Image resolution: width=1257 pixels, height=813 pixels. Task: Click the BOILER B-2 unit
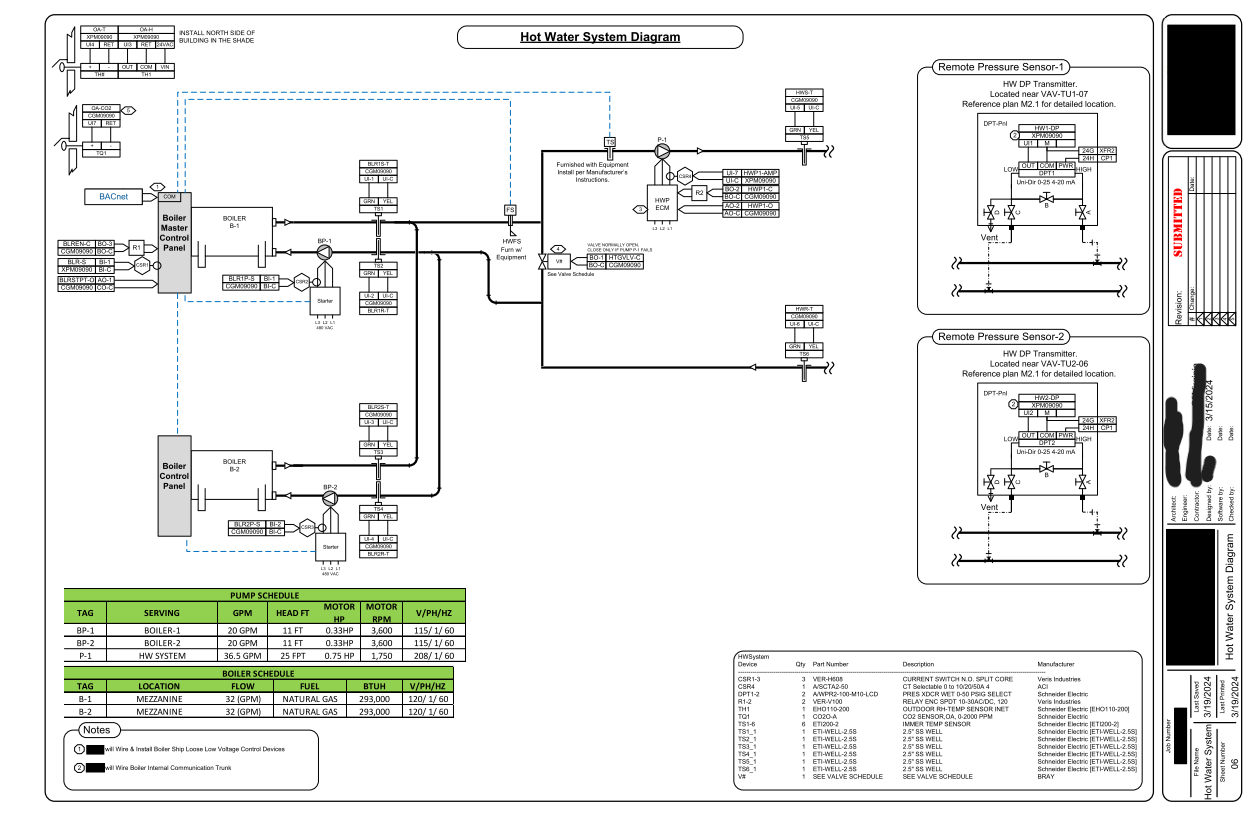[234, 480]
